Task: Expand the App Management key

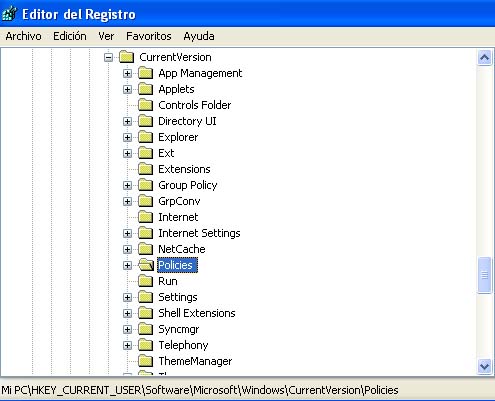Action: (127, 73)
